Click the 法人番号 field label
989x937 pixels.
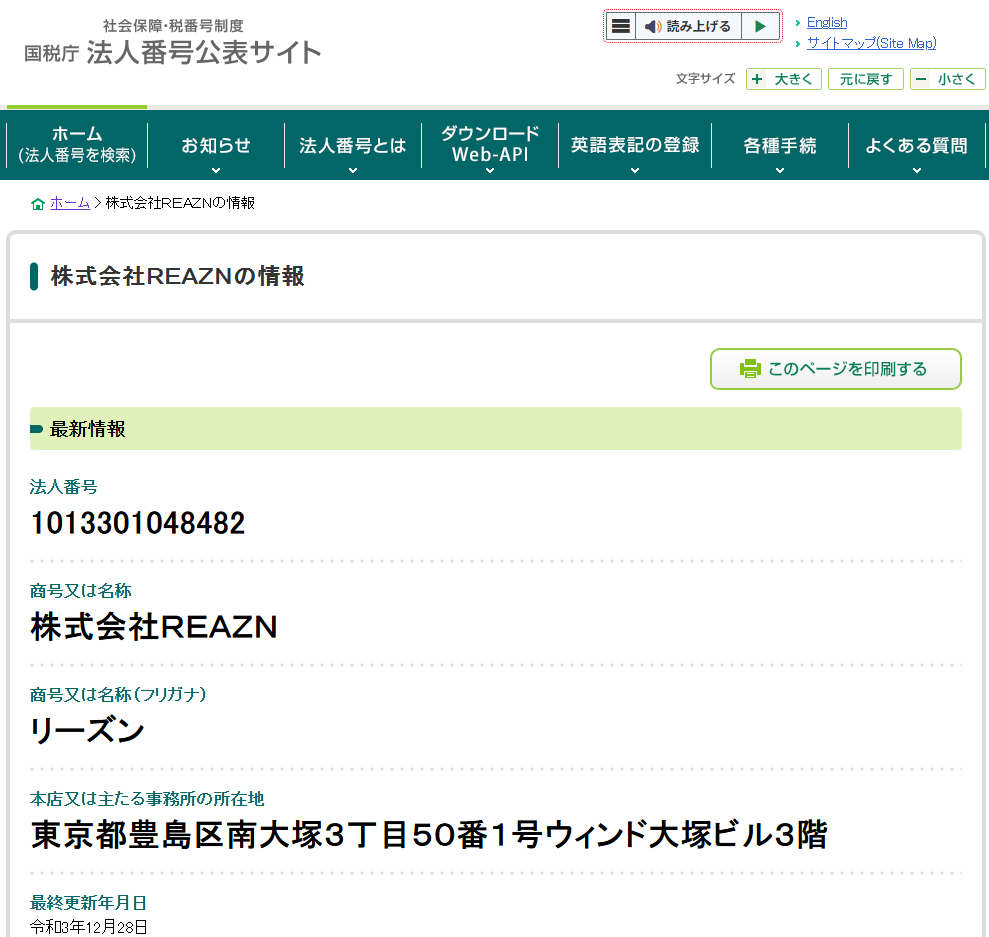tap(64, 487)
